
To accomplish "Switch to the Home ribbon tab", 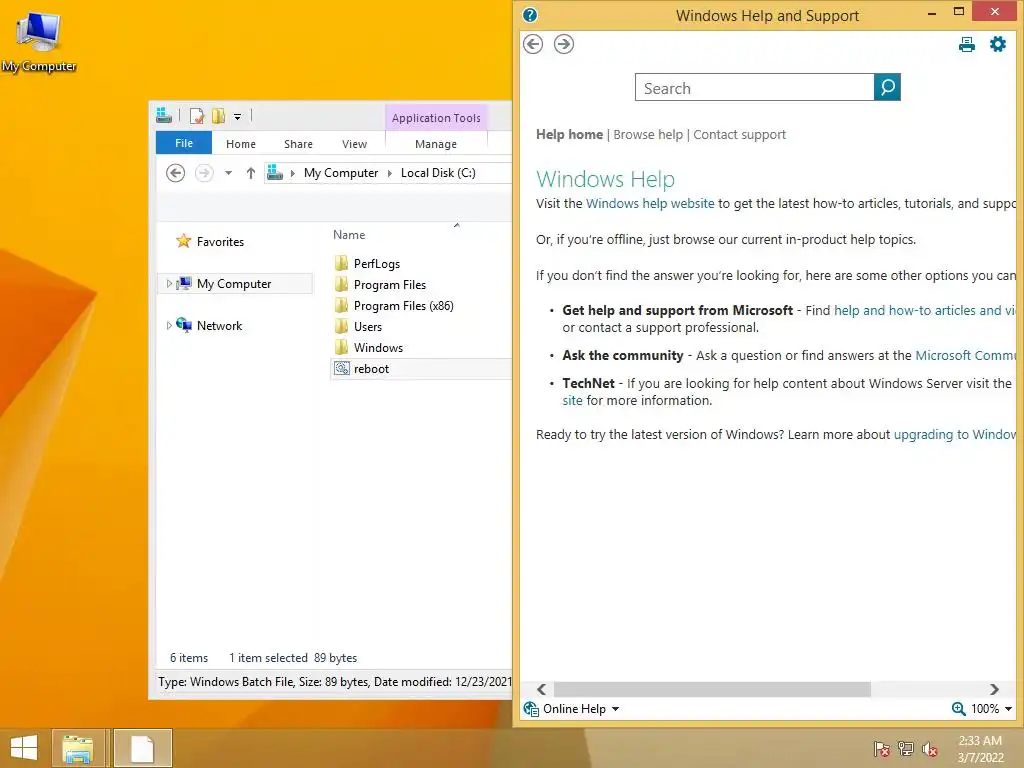I will (241, 144).
